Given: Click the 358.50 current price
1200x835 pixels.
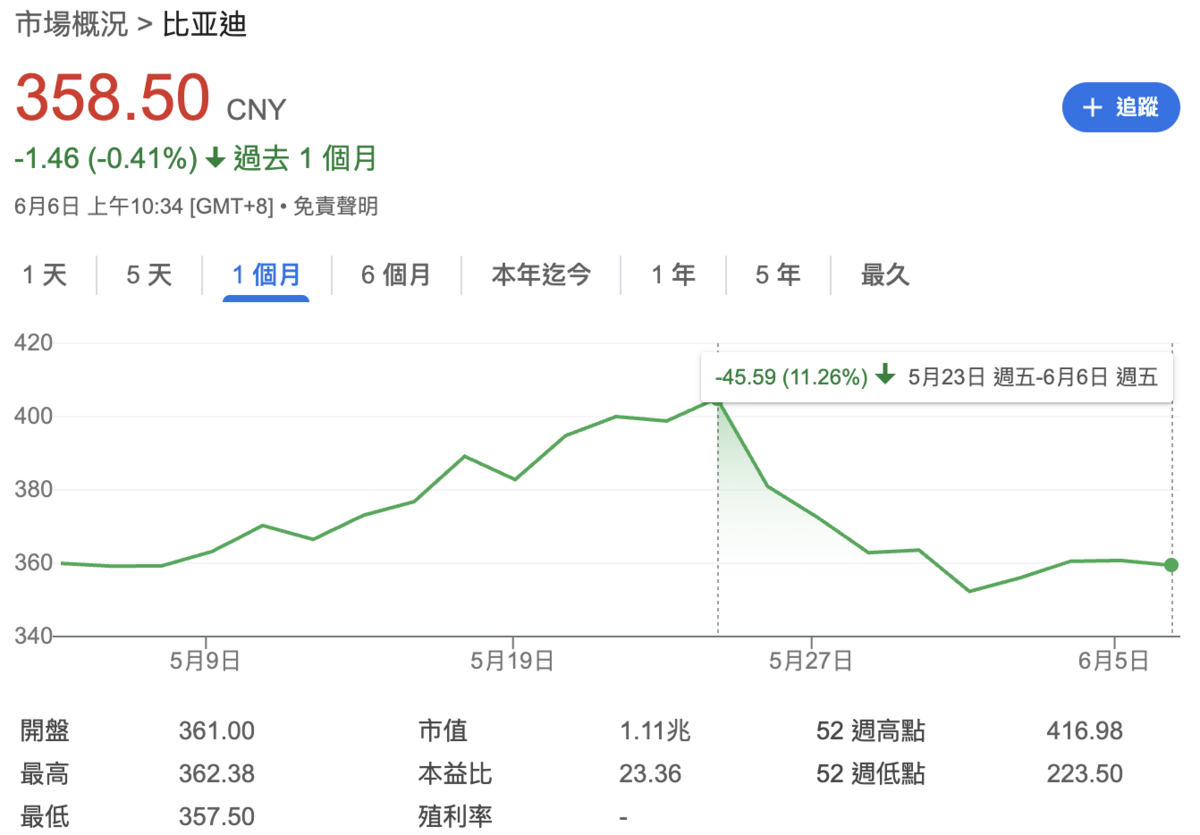Looking at the screenshot, I should pos(112,98).
